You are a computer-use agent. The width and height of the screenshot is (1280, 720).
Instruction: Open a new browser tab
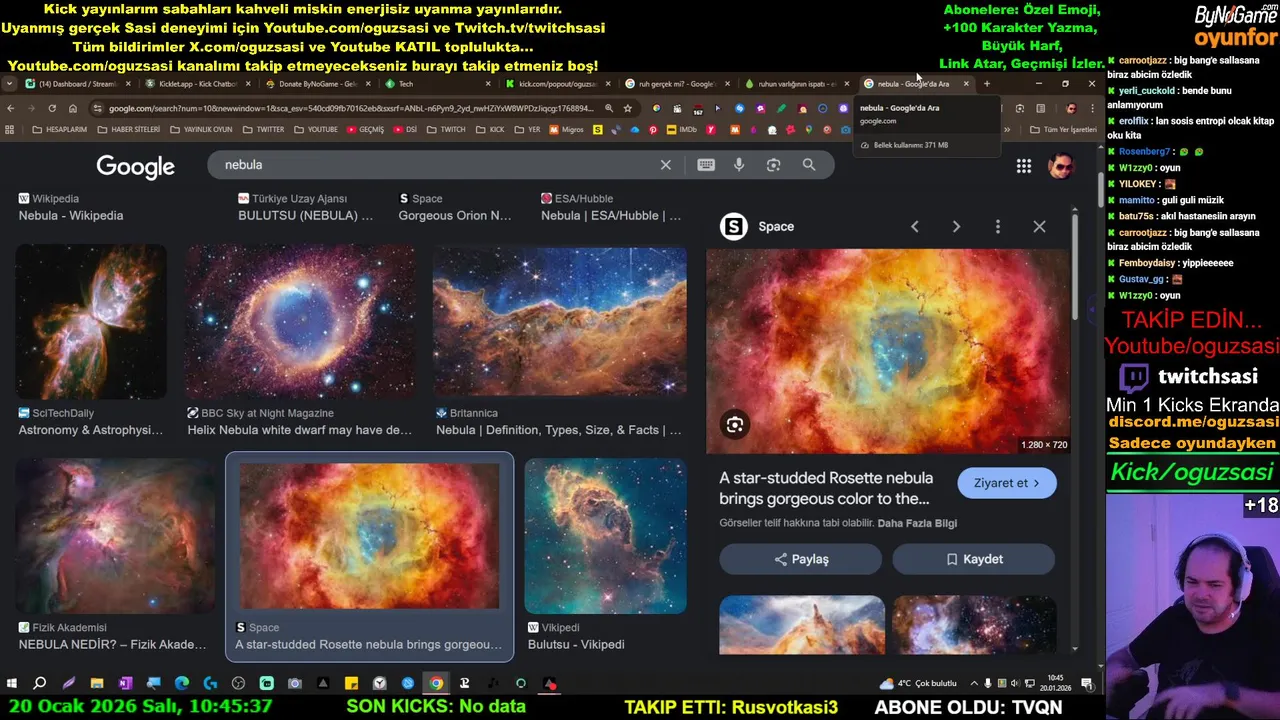(x=986, y=84)
